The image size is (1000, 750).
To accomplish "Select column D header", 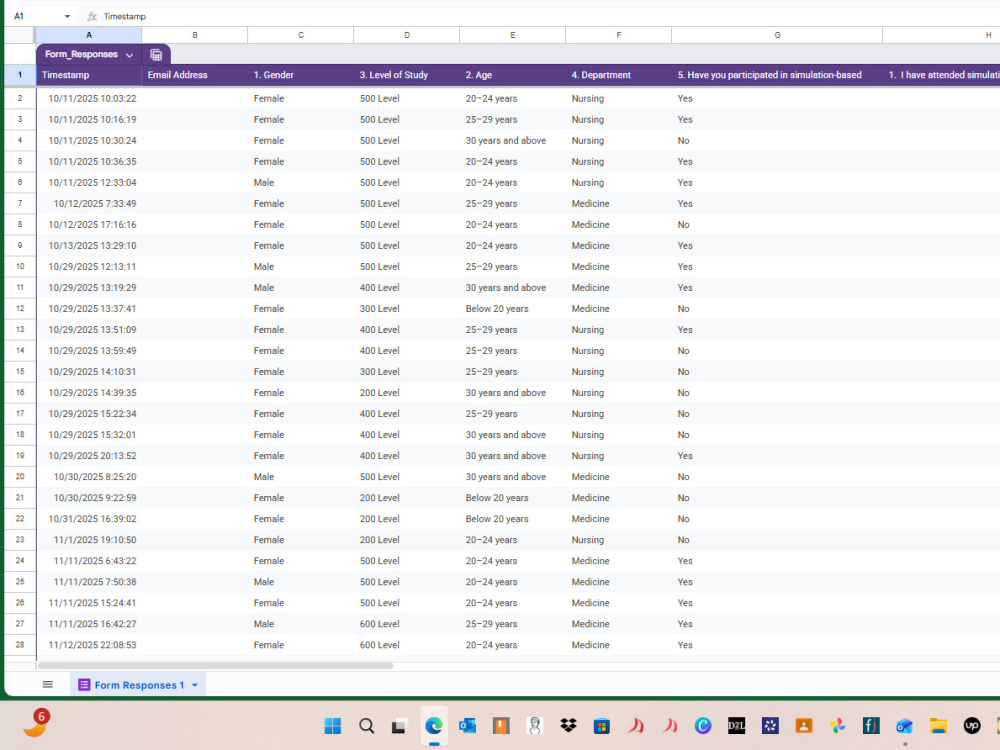I will [406, 35].
